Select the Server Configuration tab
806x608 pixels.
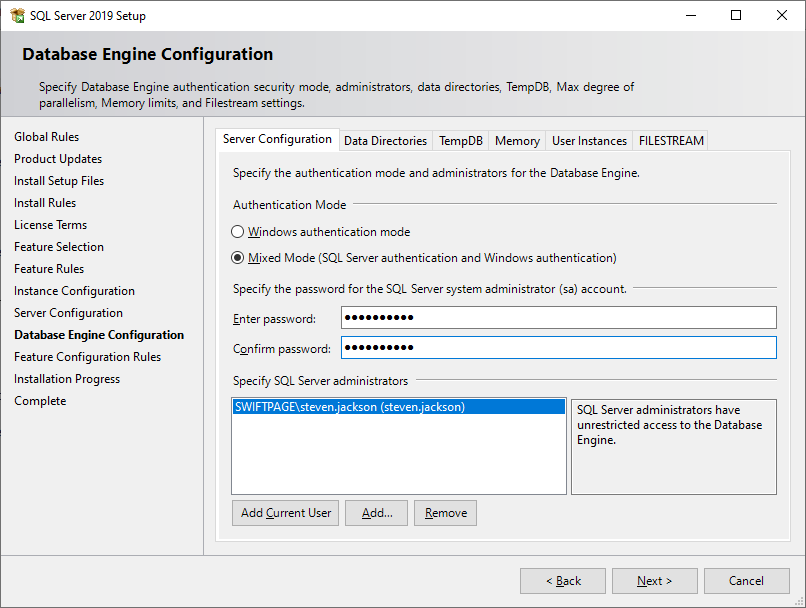[x=277, y=140]
